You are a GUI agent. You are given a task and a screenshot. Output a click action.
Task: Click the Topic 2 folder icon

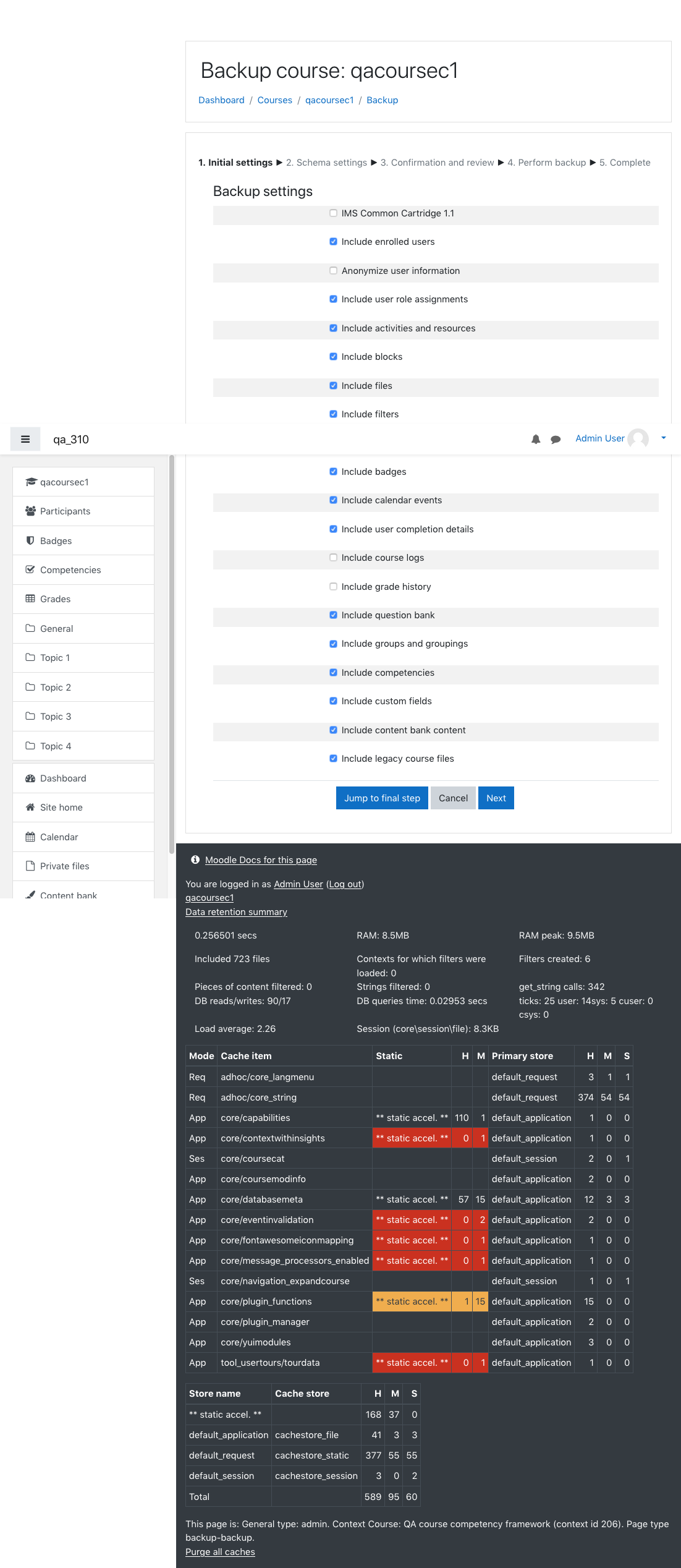pyautogui.click(x=30, y=687)
